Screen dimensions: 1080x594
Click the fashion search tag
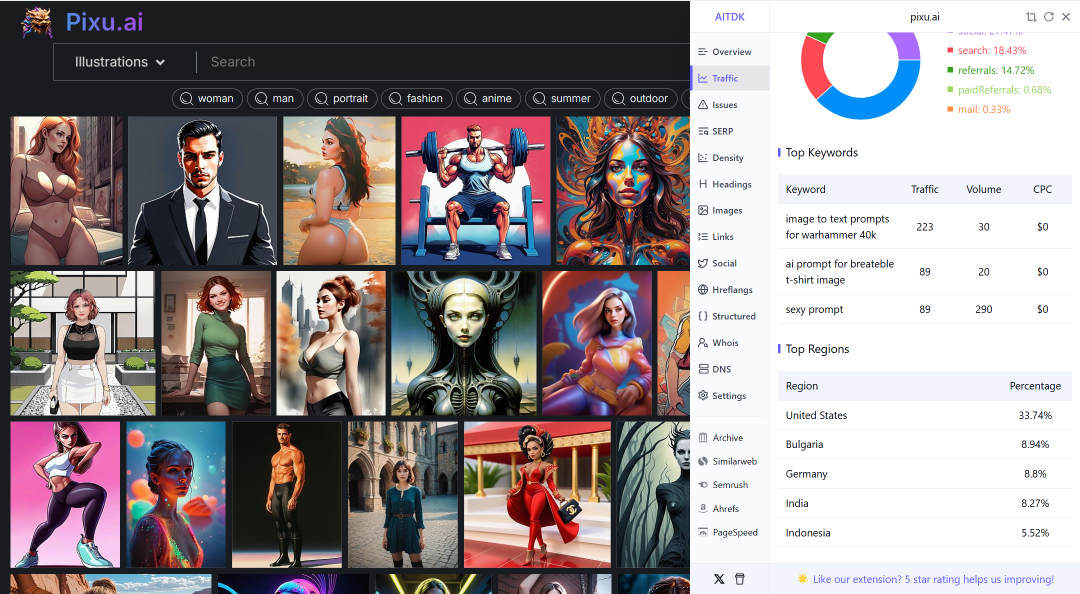(x=417, y=99)
